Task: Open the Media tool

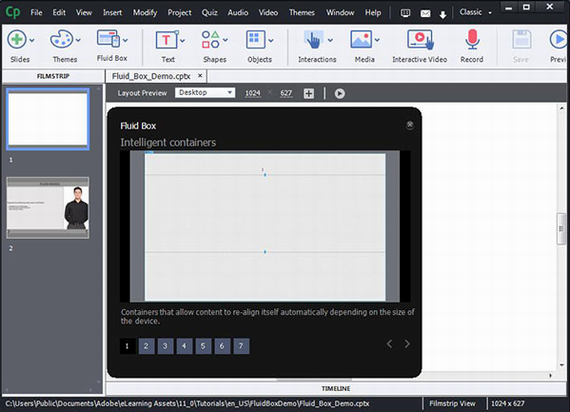Action: [361, 40]
